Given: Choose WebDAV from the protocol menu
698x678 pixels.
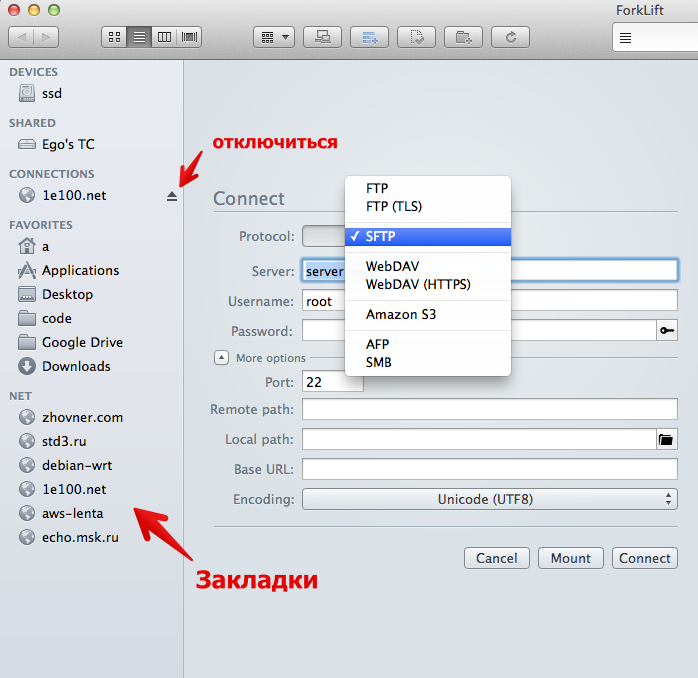Looking at the screenshot, I should point(428,266).
